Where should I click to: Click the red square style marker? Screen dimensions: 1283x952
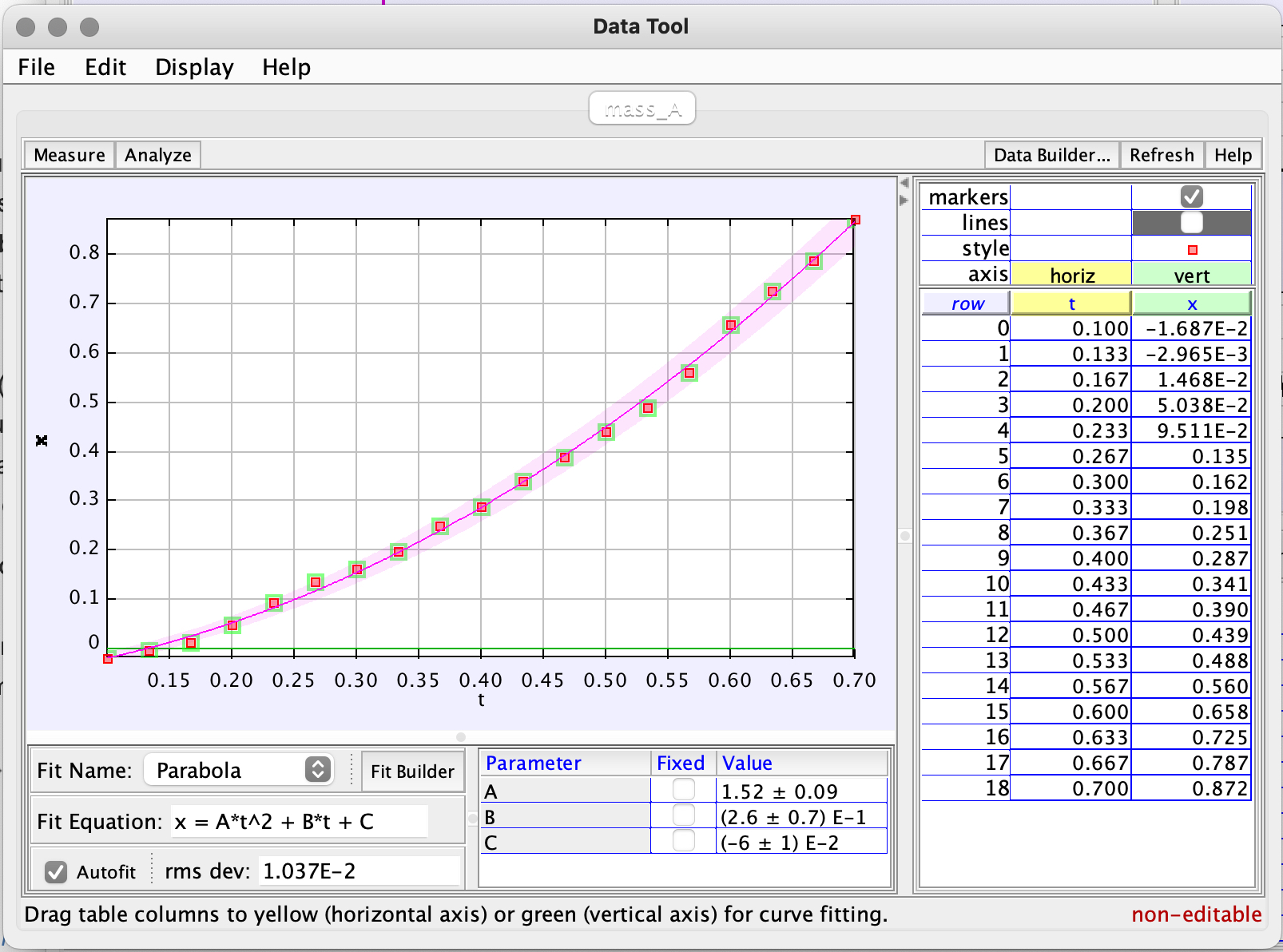point(1192,250)
